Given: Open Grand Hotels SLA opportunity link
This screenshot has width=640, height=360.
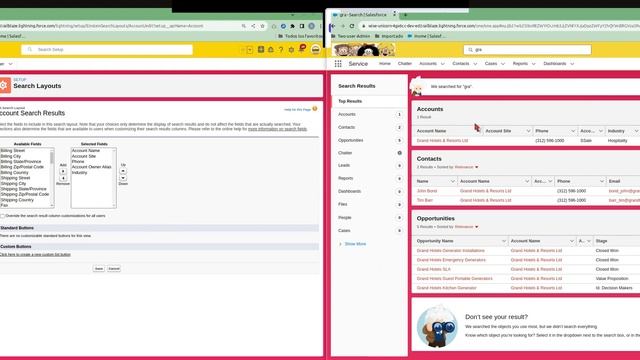Looking at the screenshot, I should click(433, 269).
